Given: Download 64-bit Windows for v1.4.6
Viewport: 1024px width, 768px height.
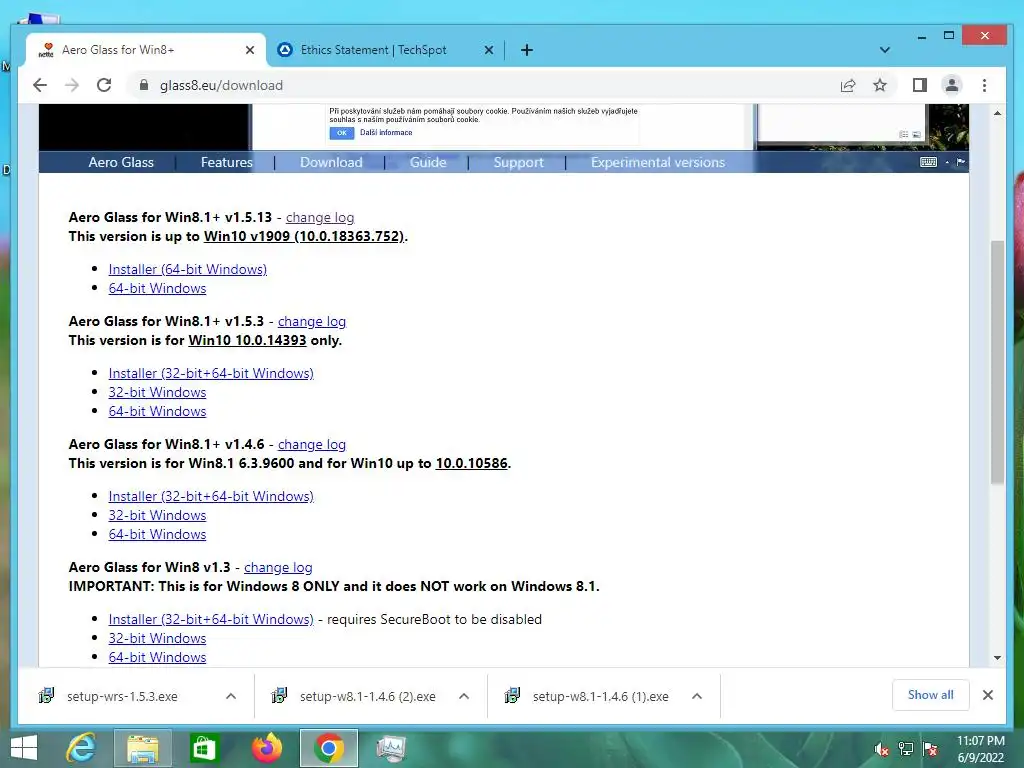Looking at the screenshot, I should (x=157, y=534).
